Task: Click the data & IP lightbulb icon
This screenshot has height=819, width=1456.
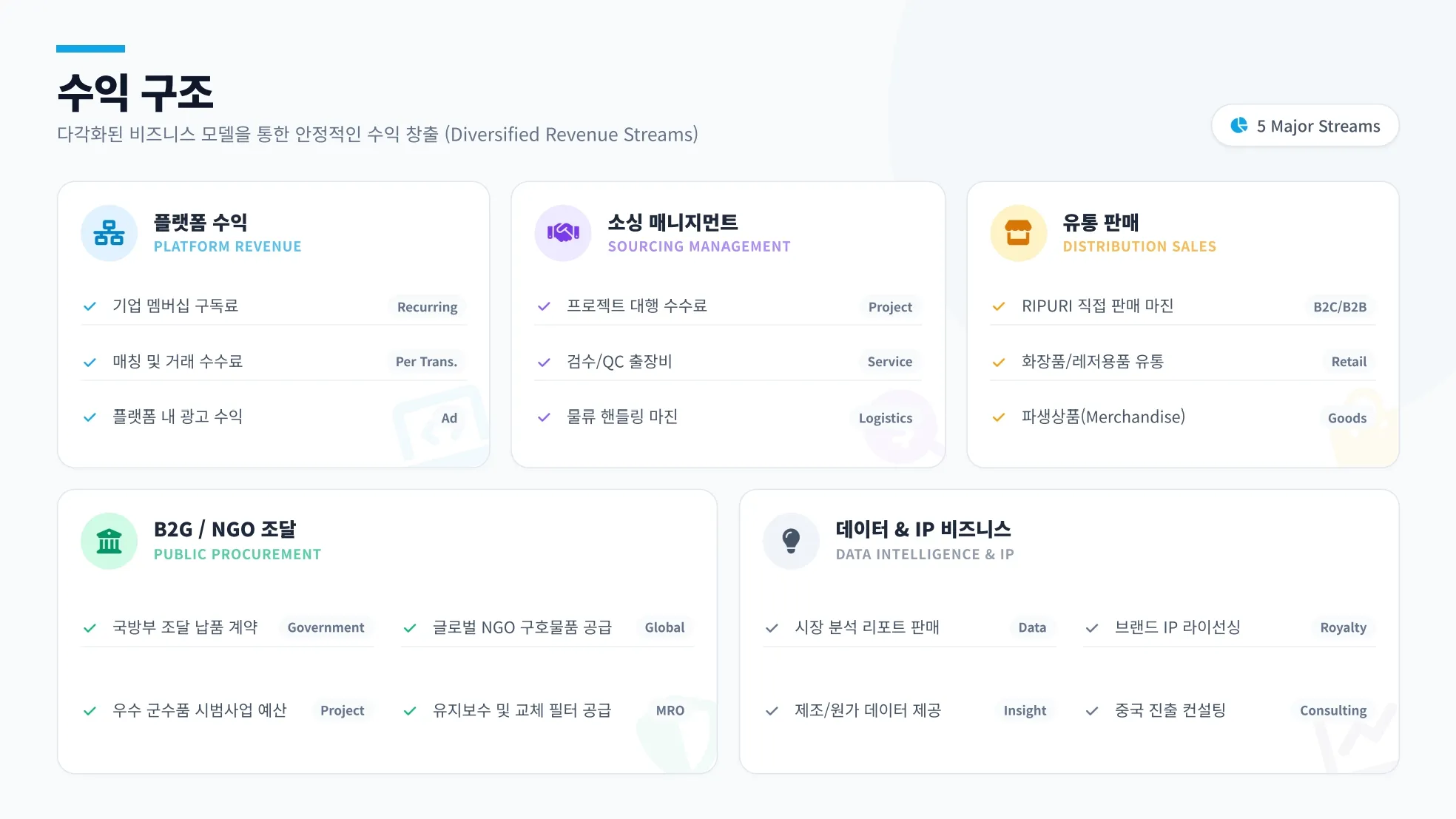Action: point(791,541)
